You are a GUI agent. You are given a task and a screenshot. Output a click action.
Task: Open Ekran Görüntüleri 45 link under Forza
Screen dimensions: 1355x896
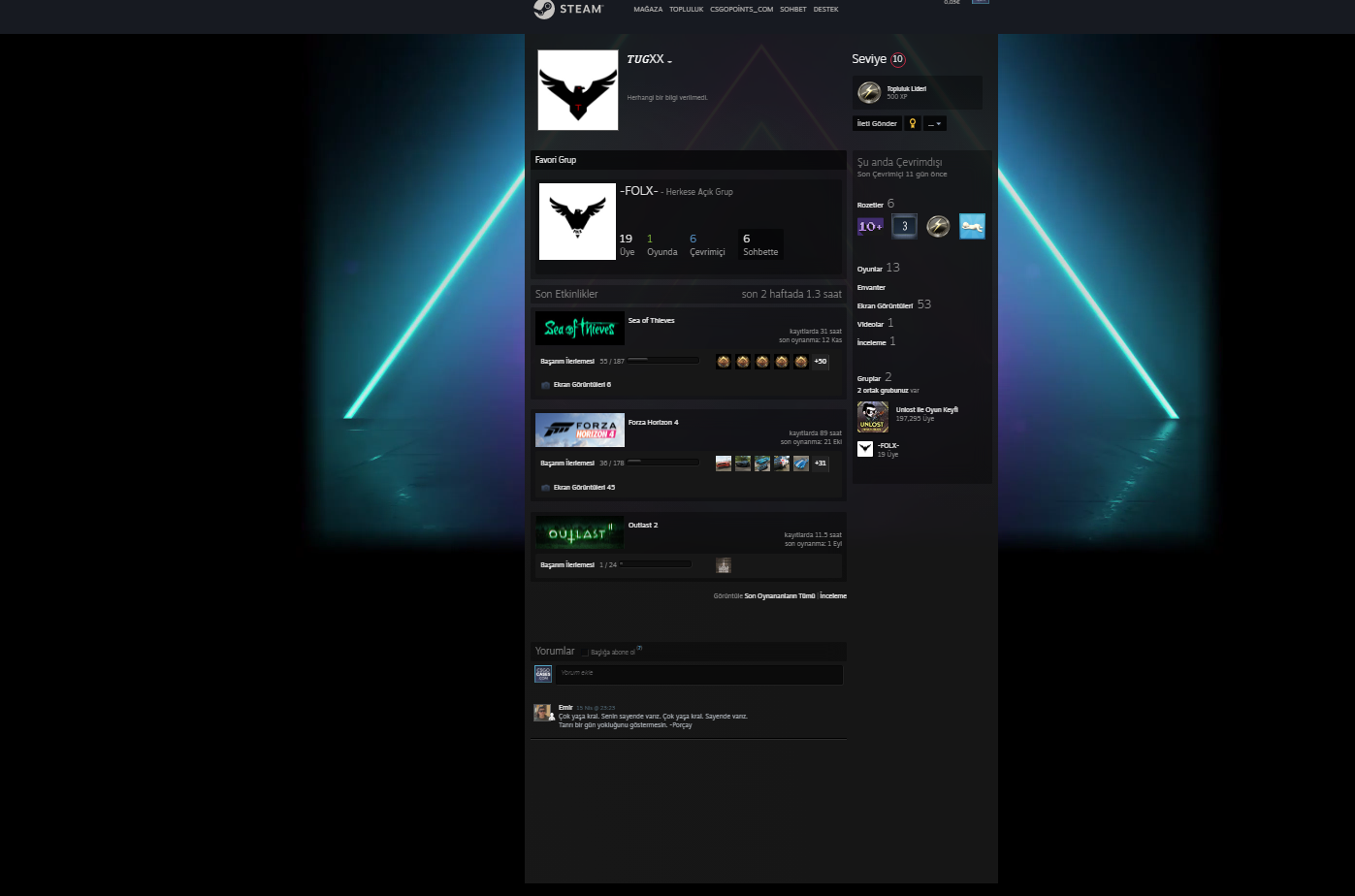pos(584,488)
